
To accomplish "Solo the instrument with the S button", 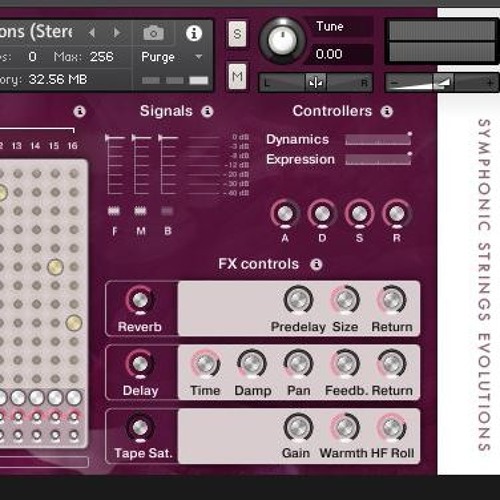I will point(237,34).
